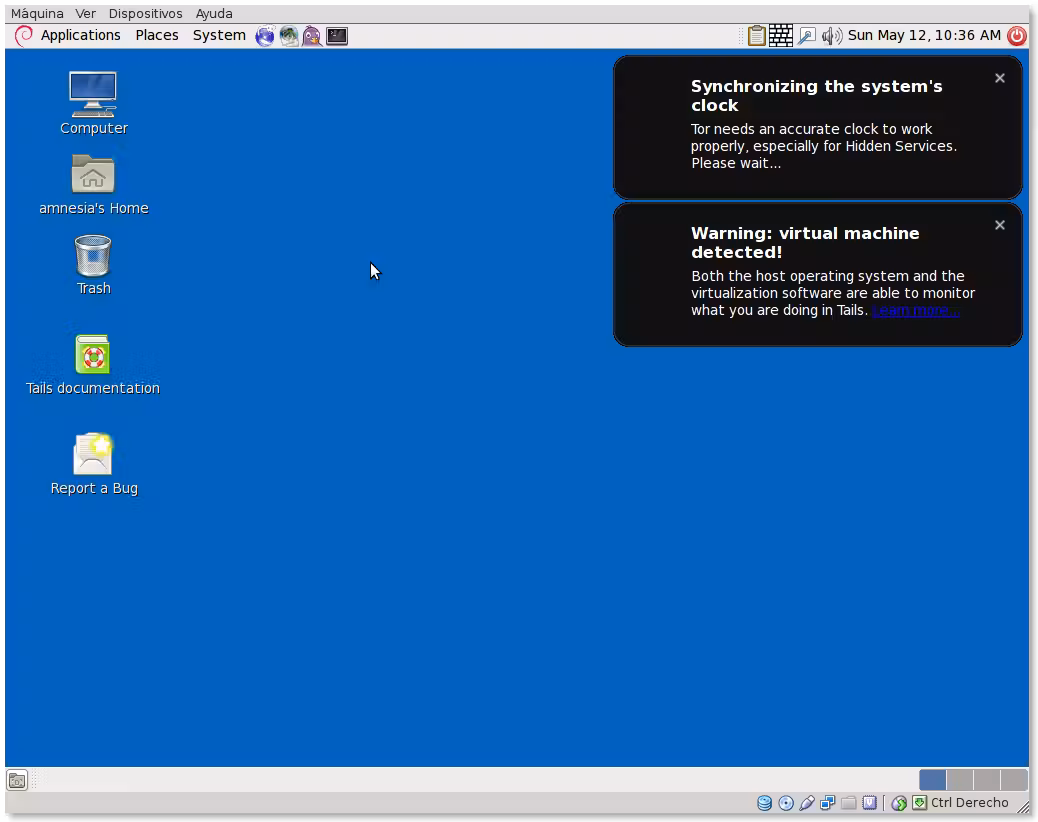
Task: Click VirtualBox network adapters indicator
Action: 827,803
